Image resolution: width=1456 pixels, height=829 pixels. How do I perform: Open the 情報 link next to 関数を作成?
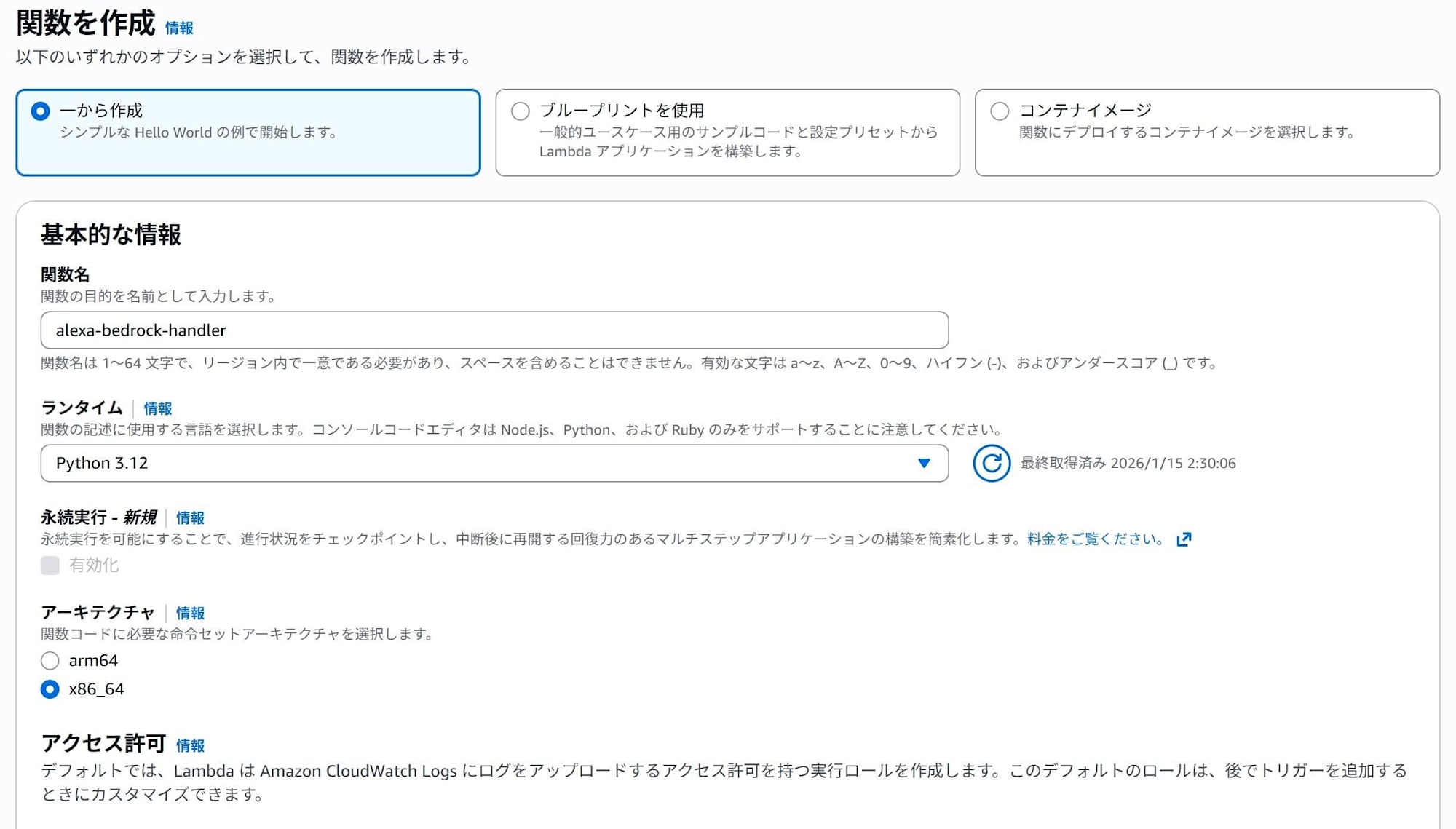[x=179, y=28]
